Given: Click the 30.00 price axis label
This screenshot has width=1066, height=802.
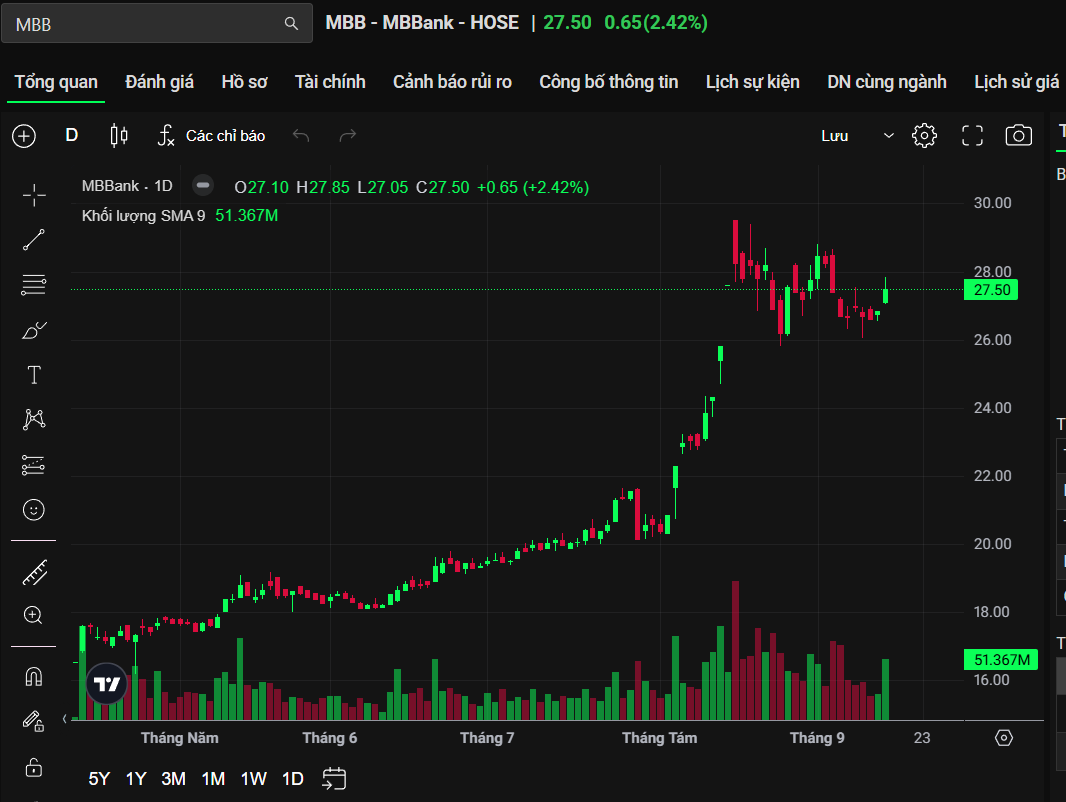Looking at the screenshot, I should point(993,203).
